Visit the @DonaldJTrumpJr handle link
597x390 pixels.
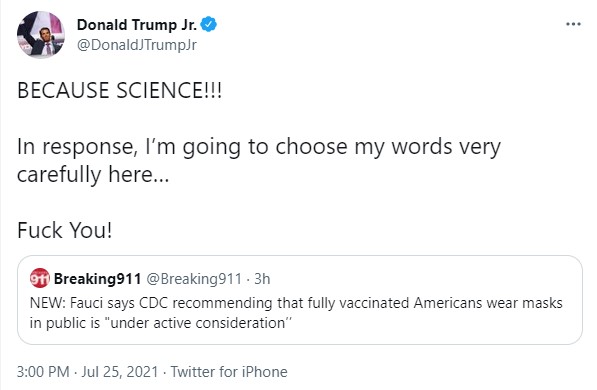point(137,45)
